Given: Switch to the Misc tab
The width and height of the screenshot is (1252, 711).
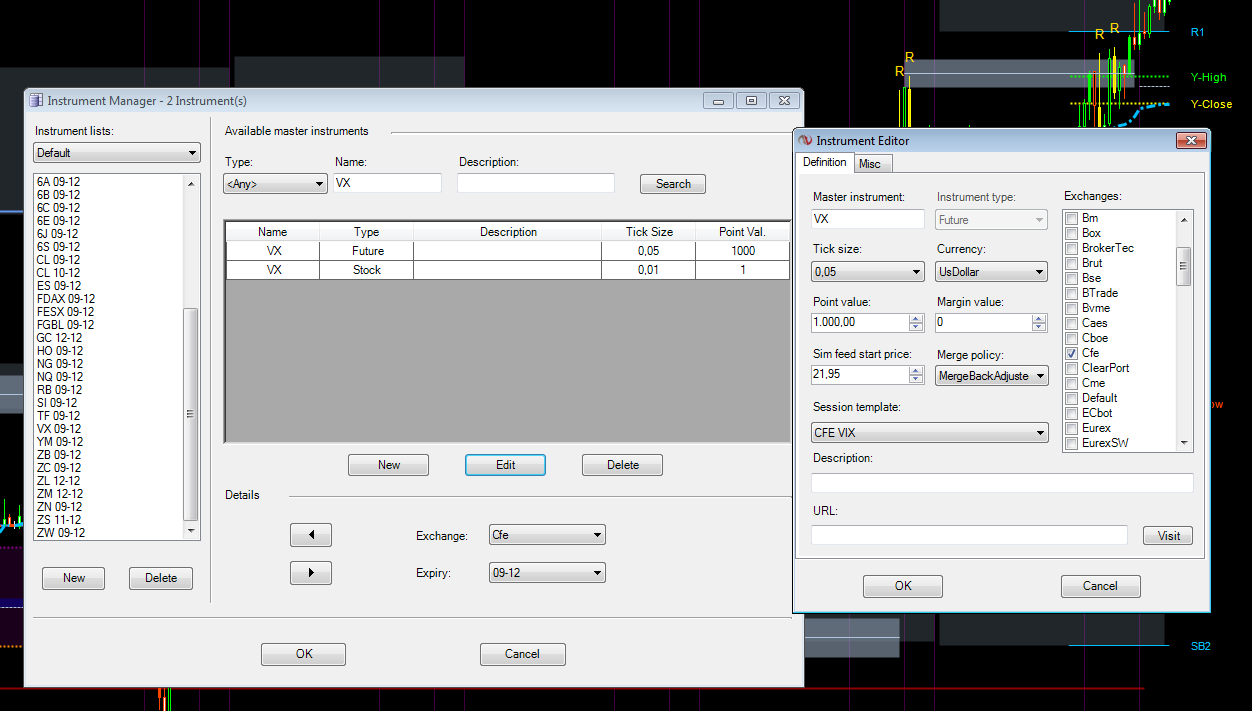Looking at the screenshot, I should tap(869, 164).
